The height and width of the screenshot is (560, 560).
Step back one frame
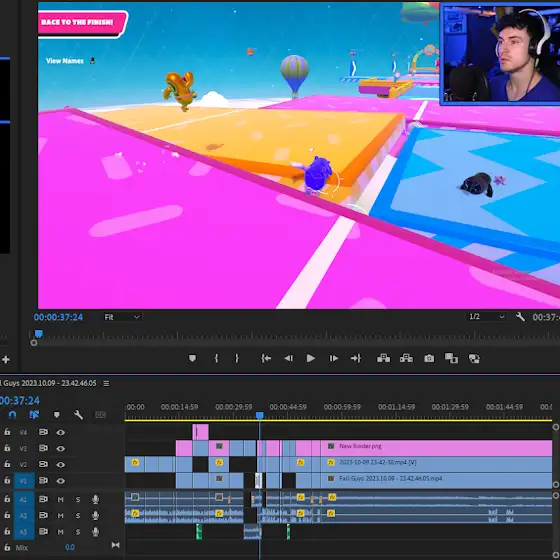pyautogui.click(x=289, y=358)
